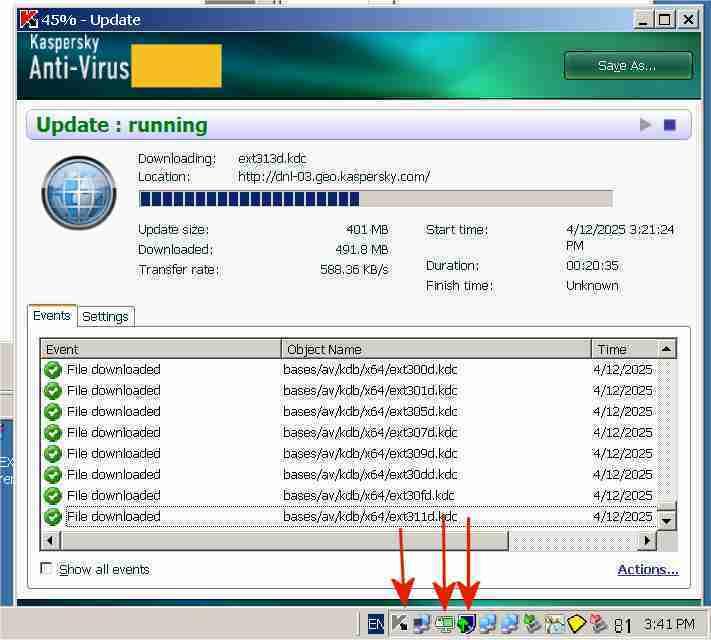This screenshot has height=640, width=711.
Task: Select the green check icon for ext309d.kdc
Action: pos(53,454)
